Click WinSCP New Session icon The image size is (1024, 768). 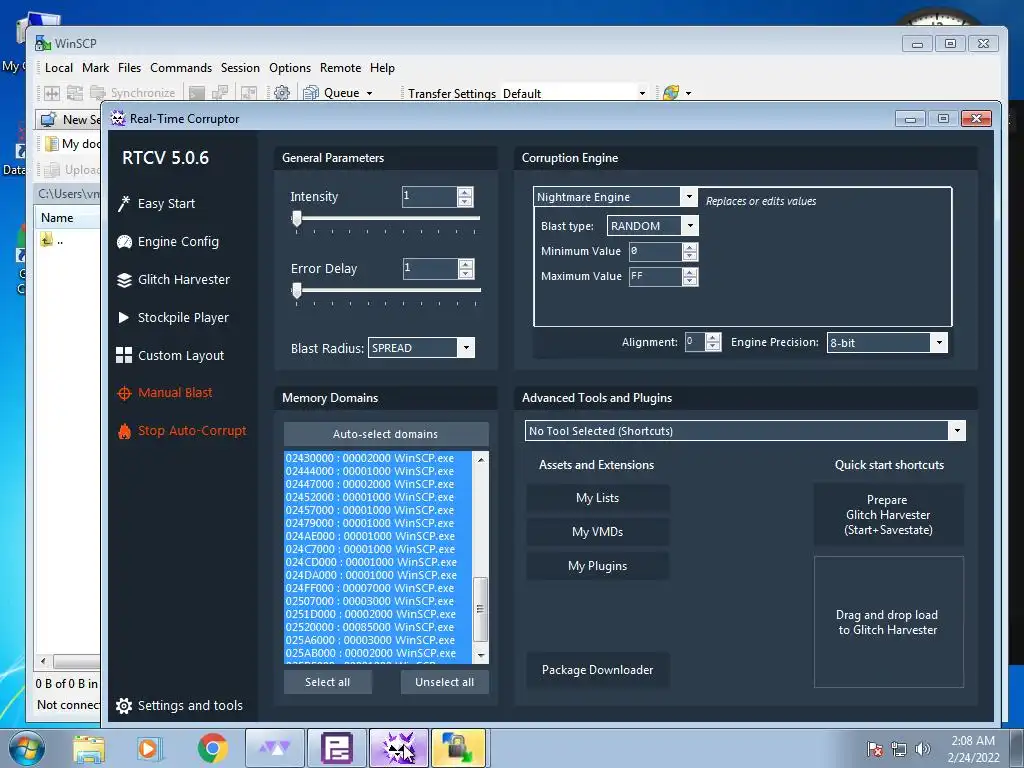tap(48, 120)
